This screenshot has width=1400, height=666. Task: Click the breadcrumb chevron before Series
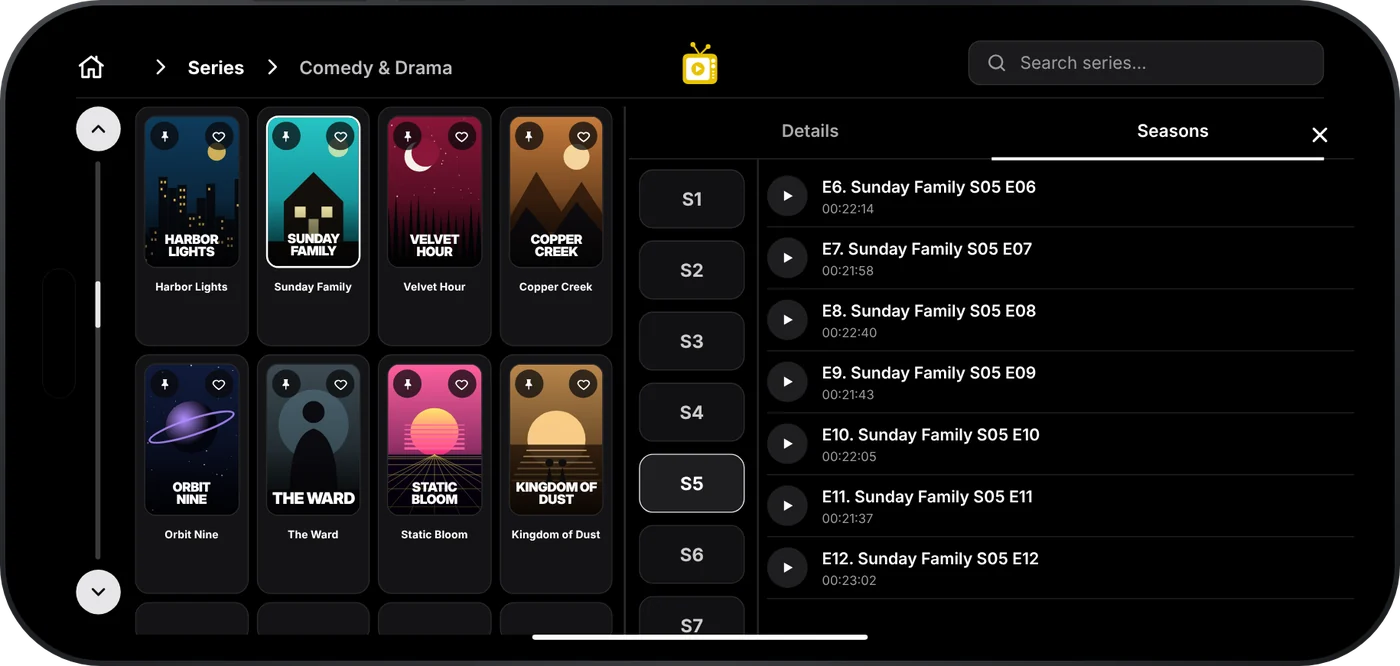click(160, 67)
